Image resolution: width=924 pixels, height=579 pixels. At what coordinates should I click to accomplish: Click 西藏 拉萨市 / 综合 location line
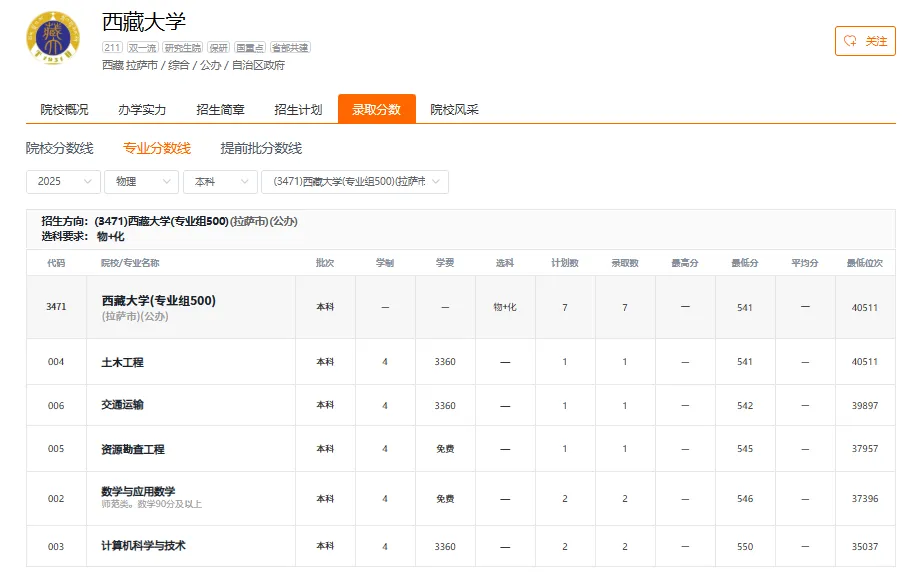click(193, 65)
